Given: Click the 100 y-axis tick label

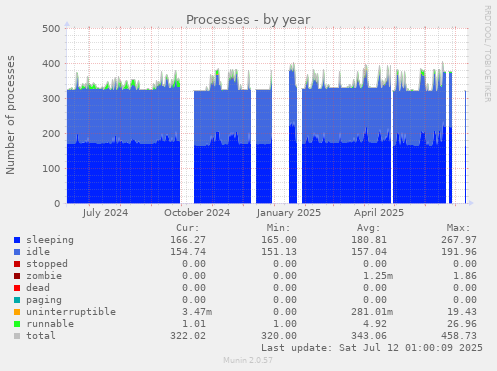Looking at the screenshot, I should pyautogui.click(x=51, y=168).
